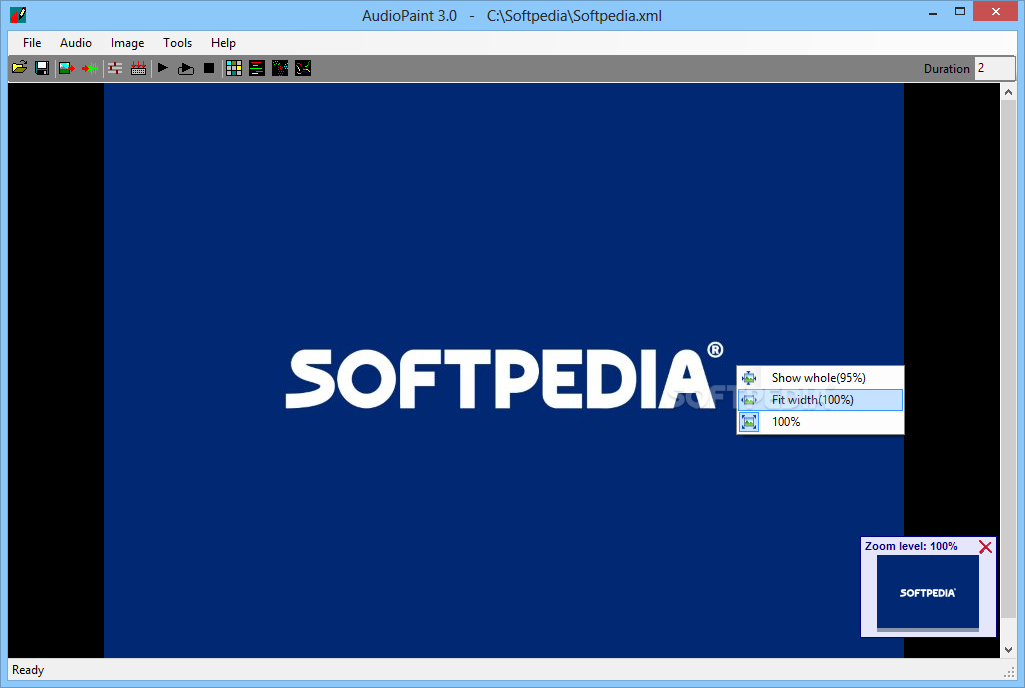This screenshot has height=688, width=1025.
Task: Click the vertical scrollbar up arrow
Action: (1009, 93)
